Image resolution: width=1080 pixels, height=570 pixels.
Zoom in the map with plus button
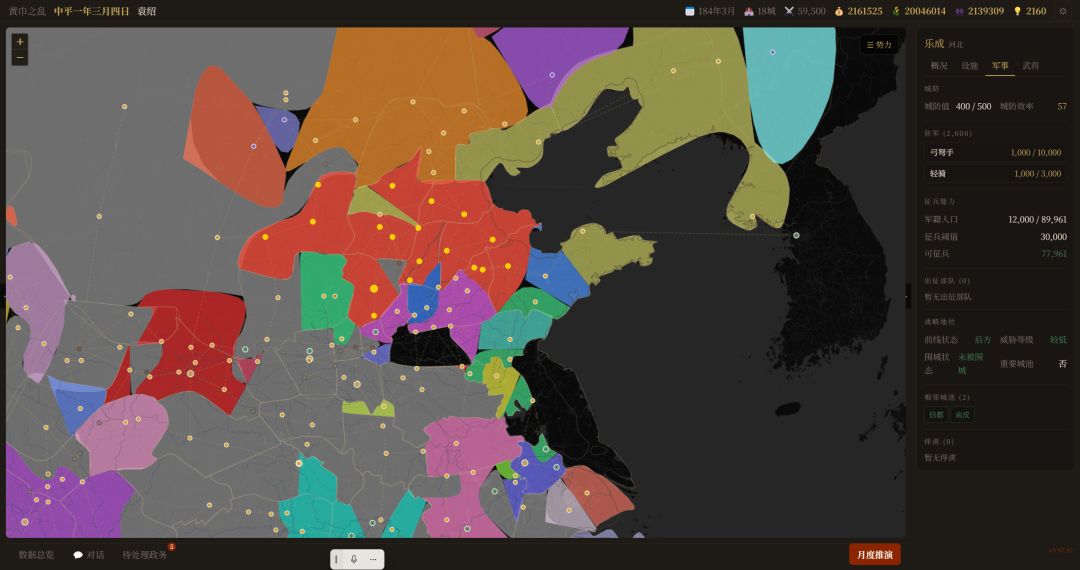coord(20,42)
